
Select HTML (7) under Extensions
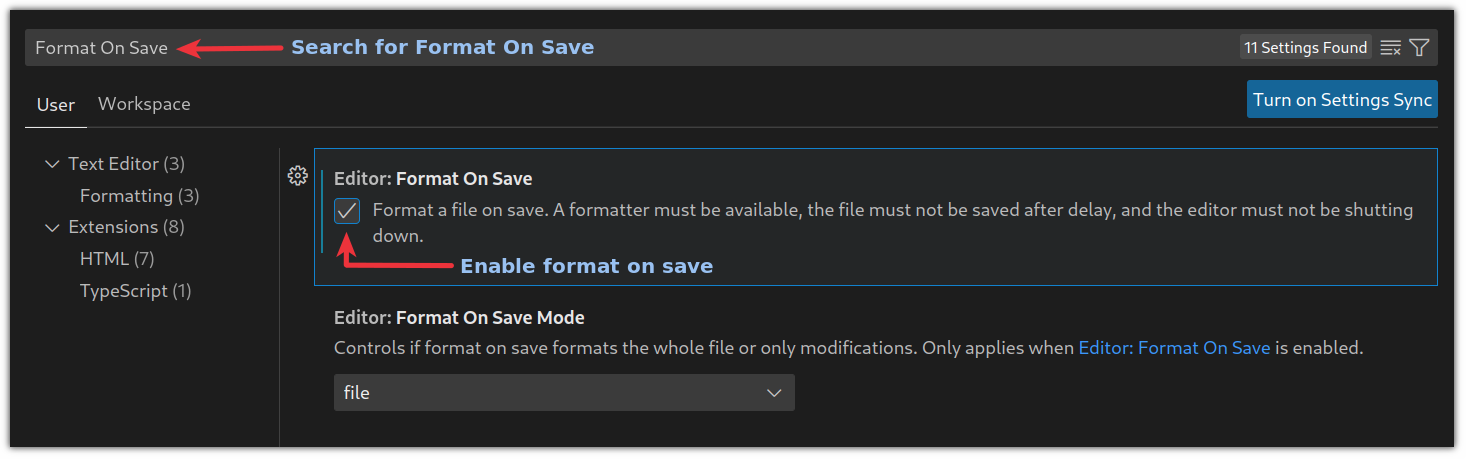pos(117,259)
